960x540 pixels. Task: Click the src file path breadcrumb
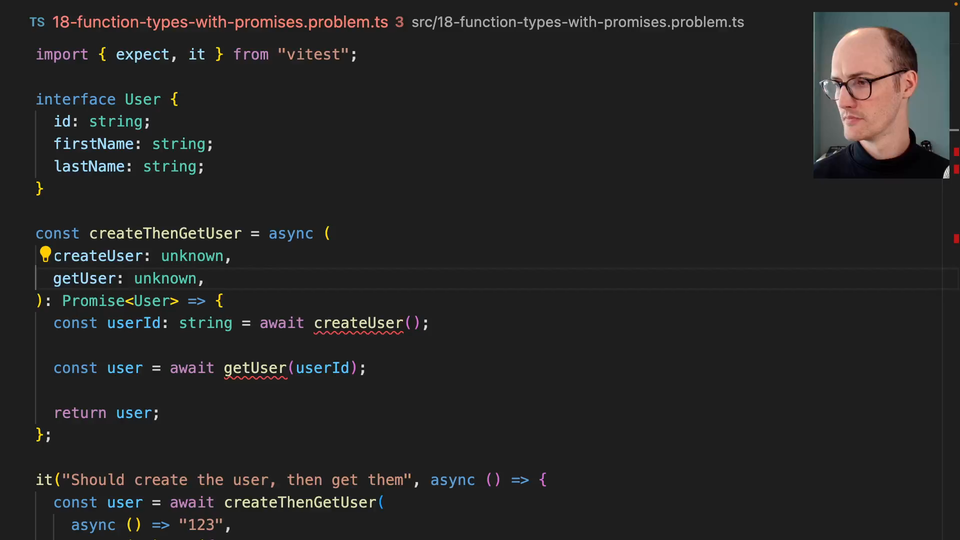pos(577,22)
